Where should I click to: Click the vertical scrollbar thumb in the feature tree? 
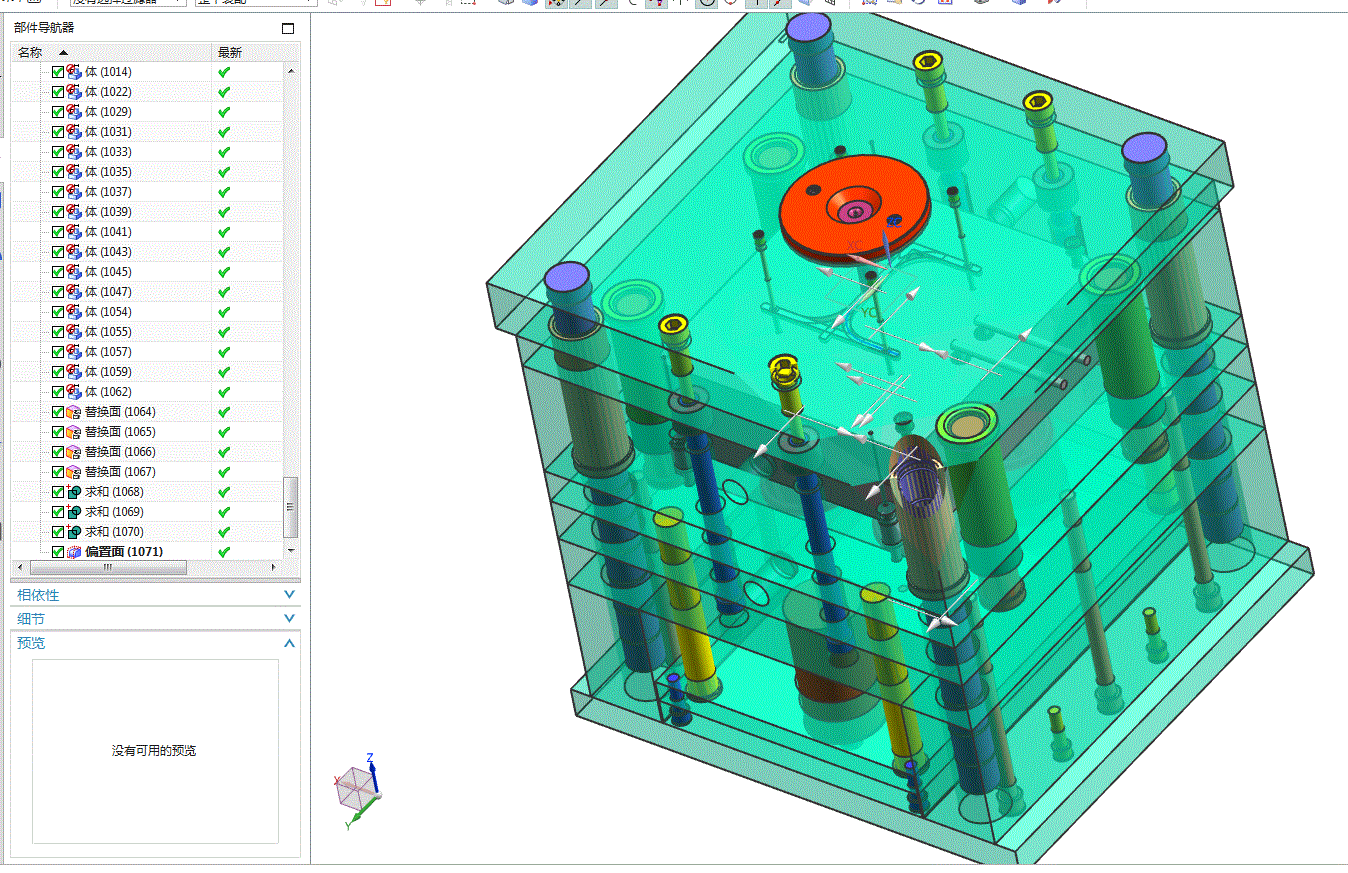pos(291,506)
